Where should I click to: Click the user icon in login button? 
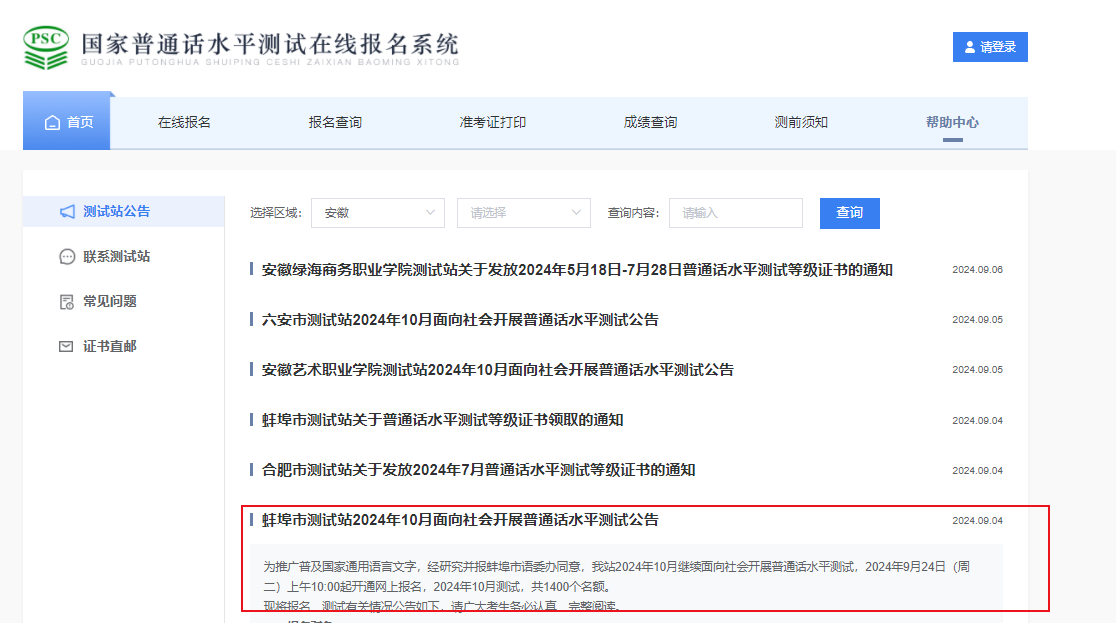(x=969, y=47)
